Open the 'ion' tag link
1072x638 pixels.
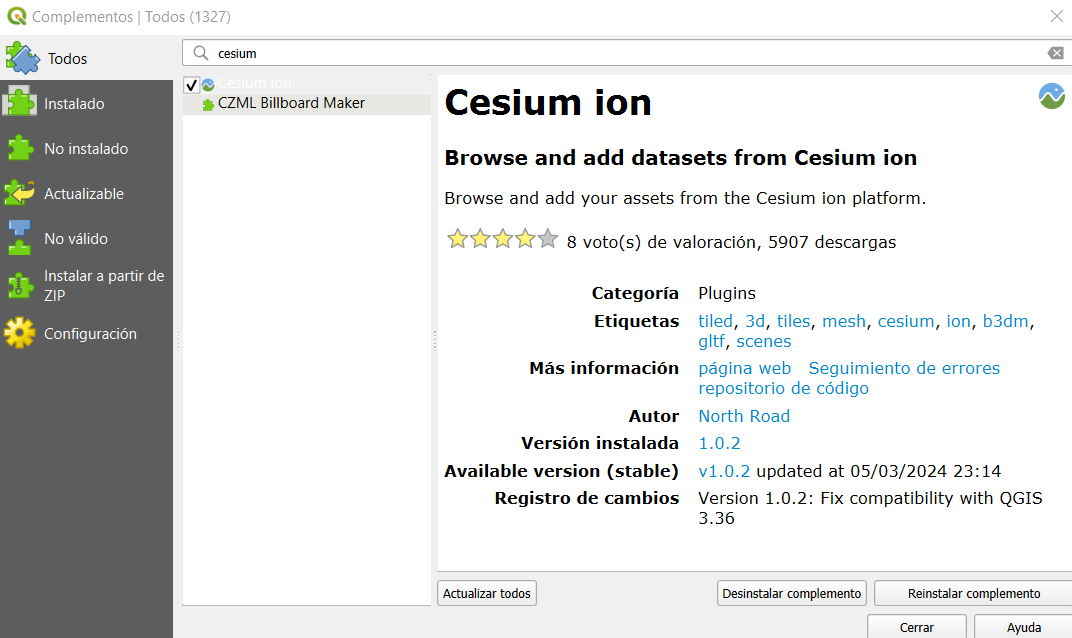[x=958, y=321]
